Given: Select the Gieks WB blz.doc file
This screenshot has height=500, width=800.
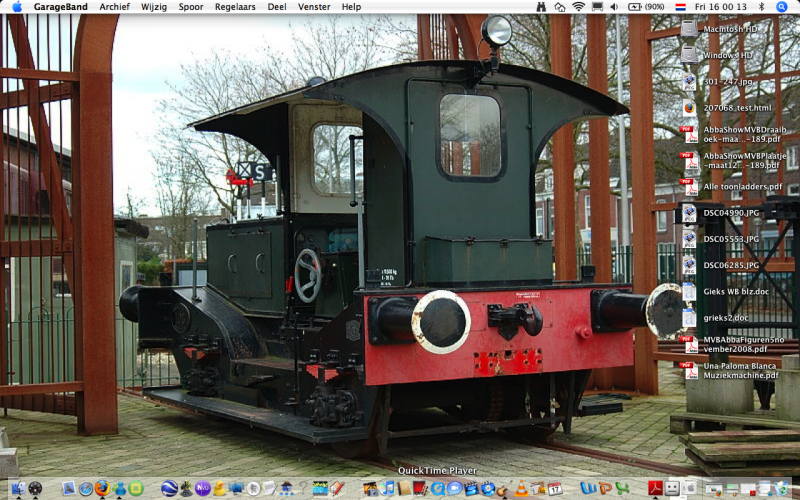Looking at the screenshot, I should pyautogui.click(x=689, y=292).
